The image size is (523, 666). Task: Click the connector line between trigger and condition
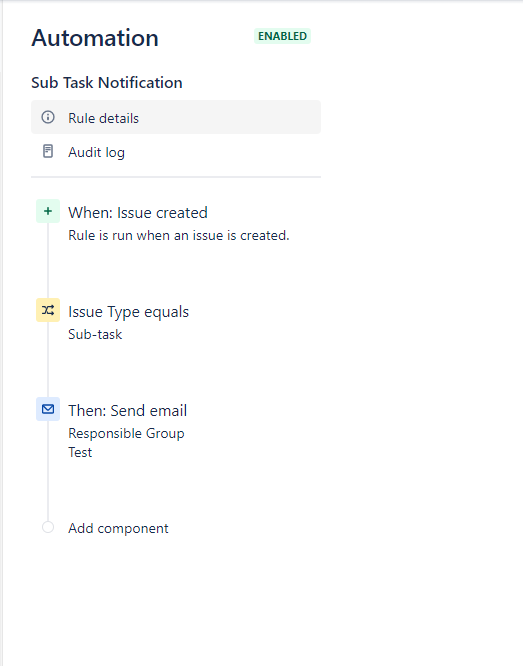click(x=48, y=260)
